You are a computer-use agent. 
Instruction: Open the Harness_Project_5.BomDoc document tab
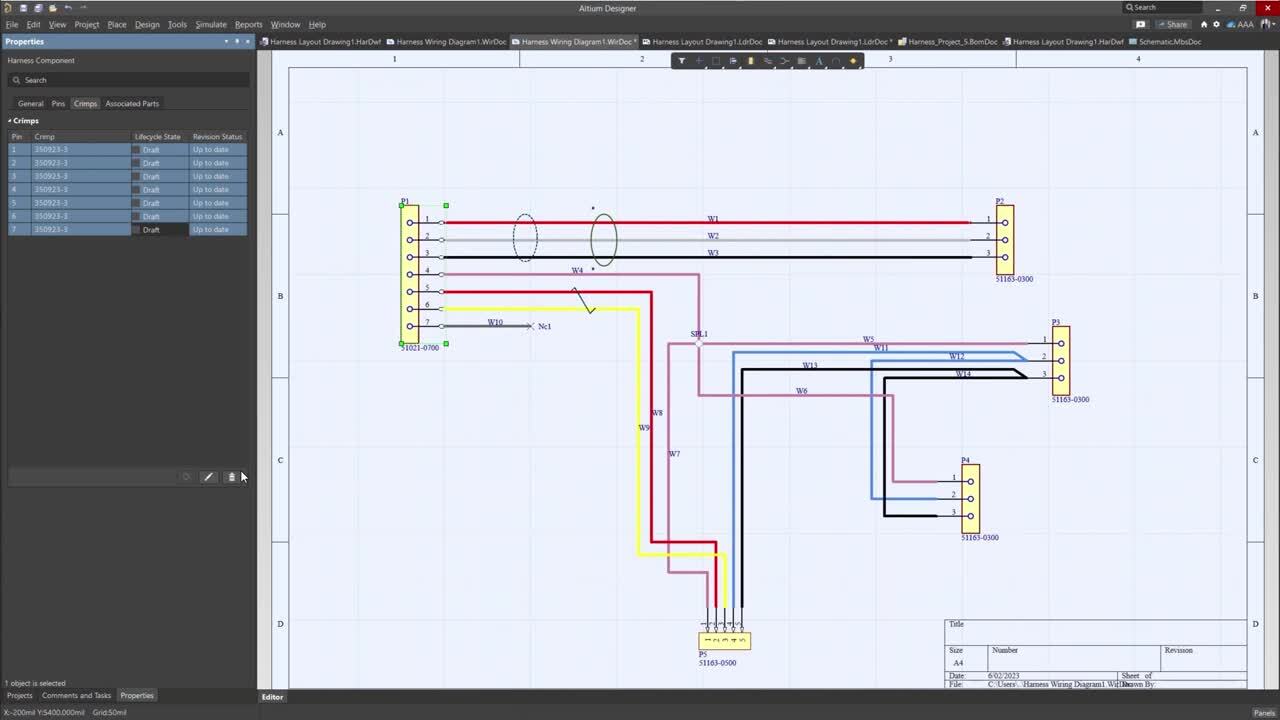[952, 42]
